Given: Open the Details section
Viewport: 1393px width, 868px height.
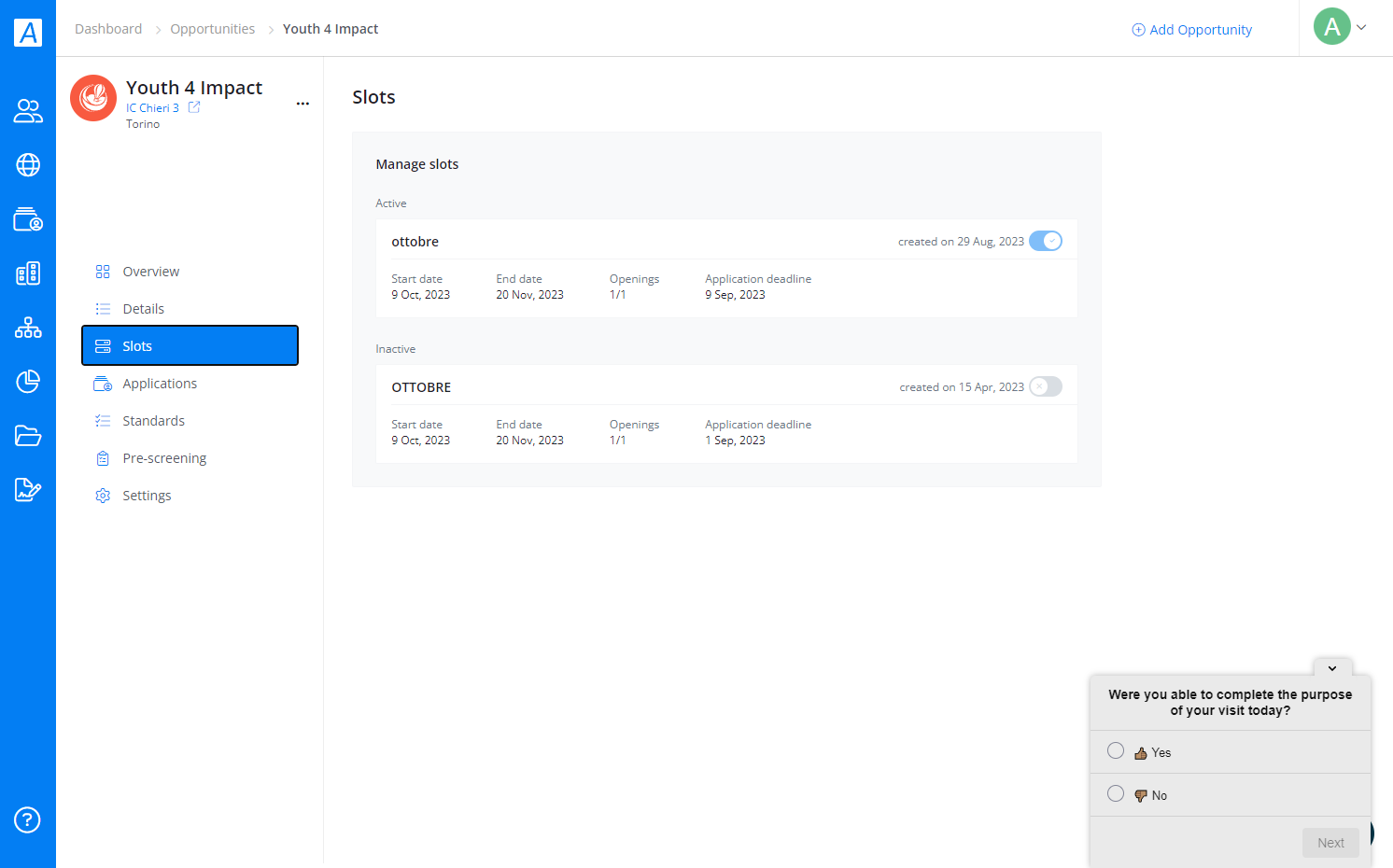Looking at the screenshot, I should [190, 309].
